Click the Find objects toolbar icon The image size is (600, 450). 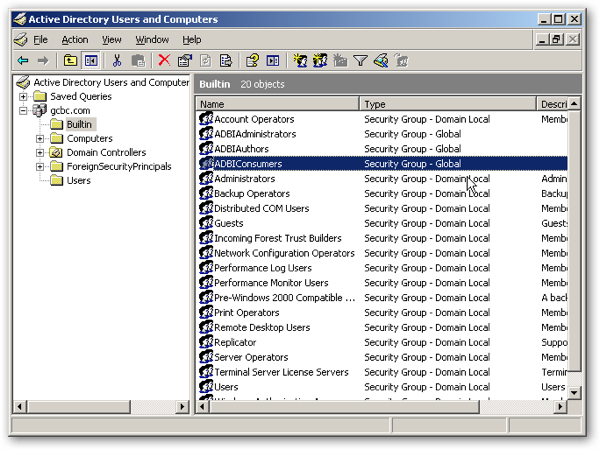click(x=381, y=60)
